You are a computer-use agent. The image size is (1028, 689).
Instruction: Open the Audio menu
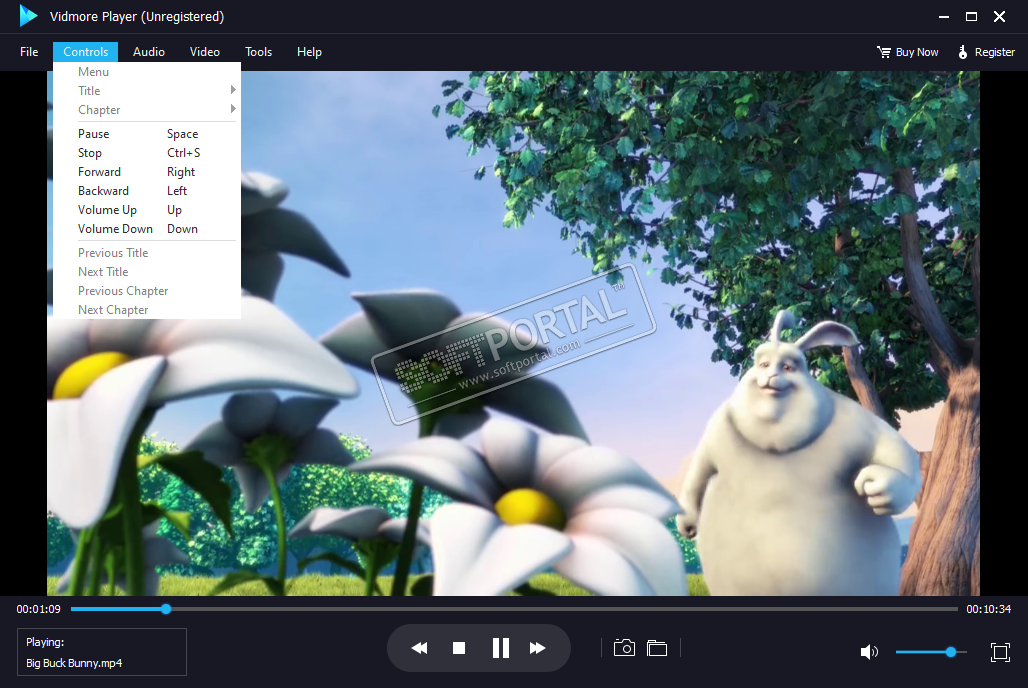click(149, 52)
